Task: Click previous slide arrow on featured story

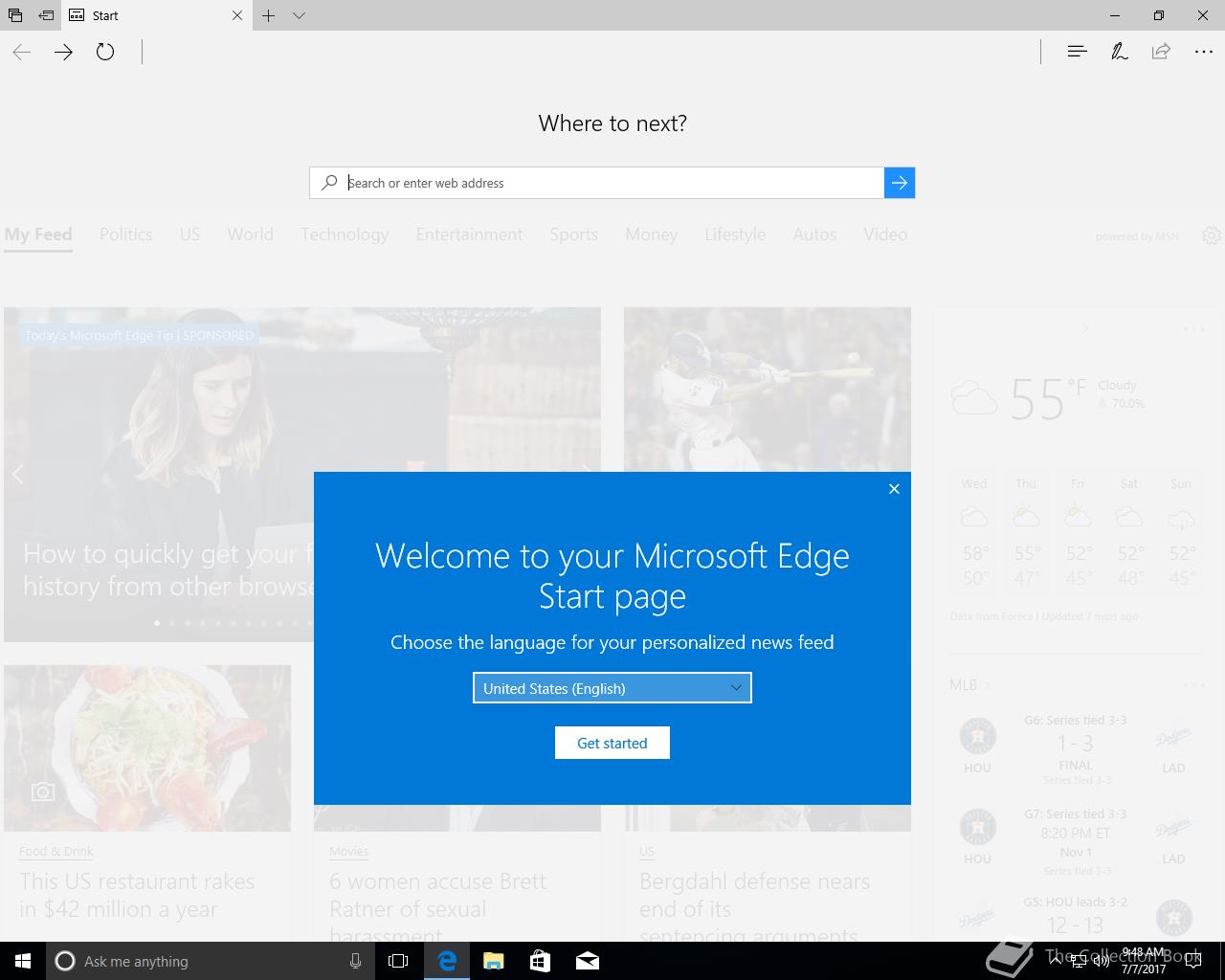Action: 17,474
